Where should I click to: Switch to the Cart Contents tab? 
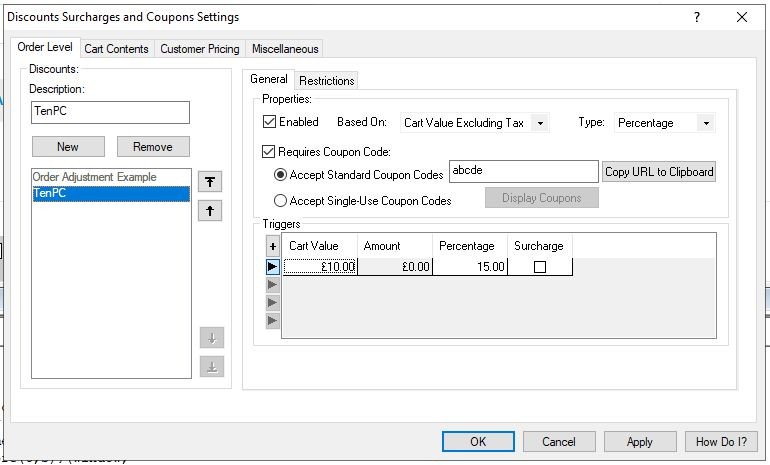pos(116,48)
